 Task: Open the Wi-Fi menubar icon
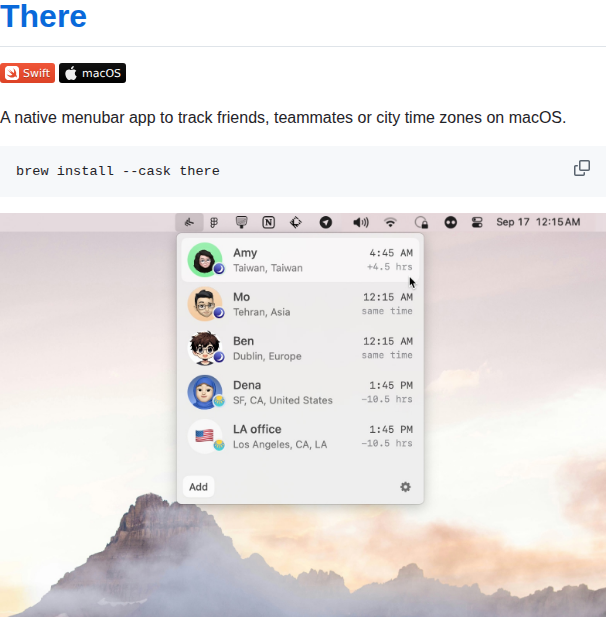tap(390, 223)
